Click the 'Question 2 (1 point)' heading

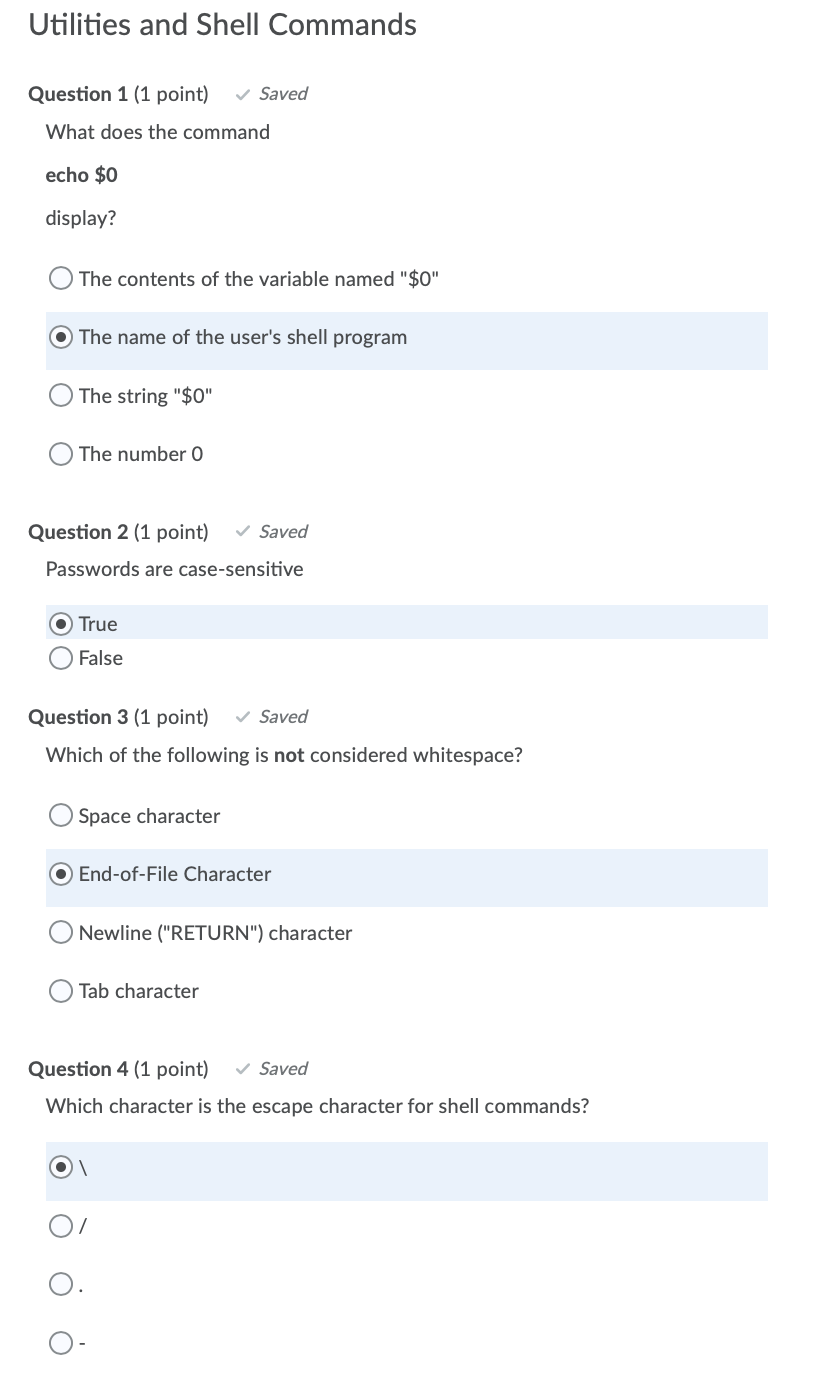[118, 531]
